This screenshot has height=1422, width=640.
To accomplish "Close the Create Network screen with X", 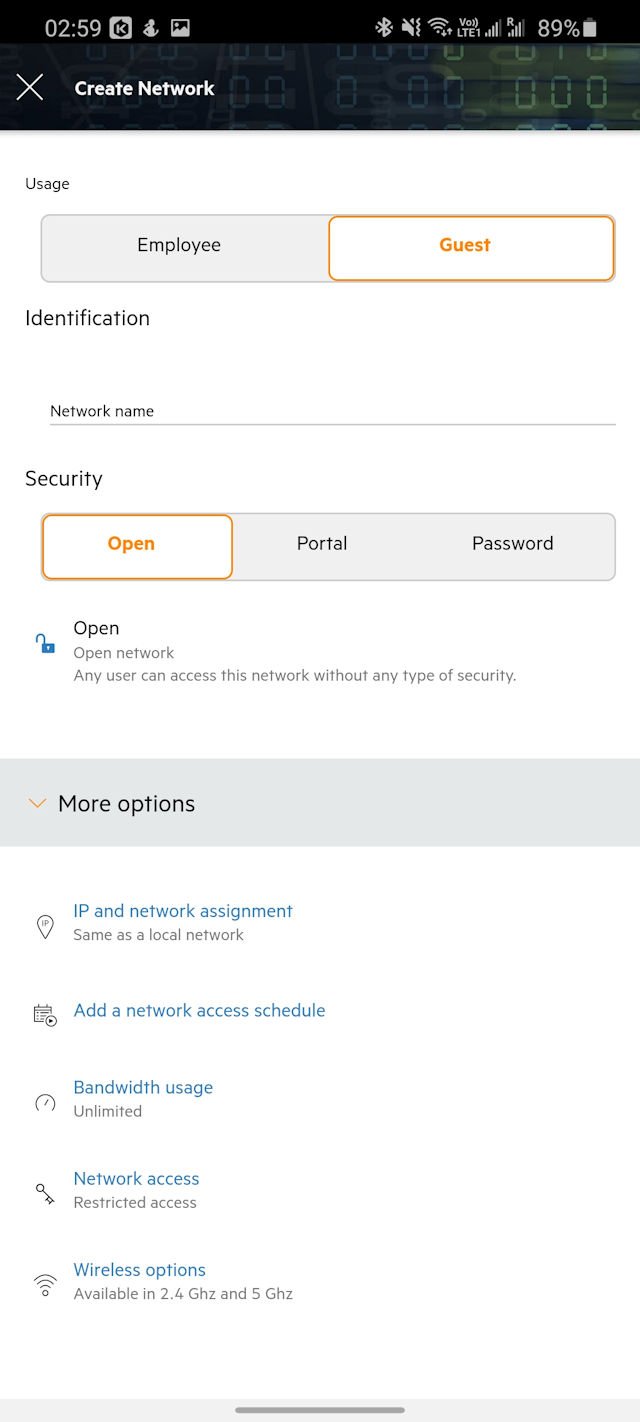I will click(30, 88).
